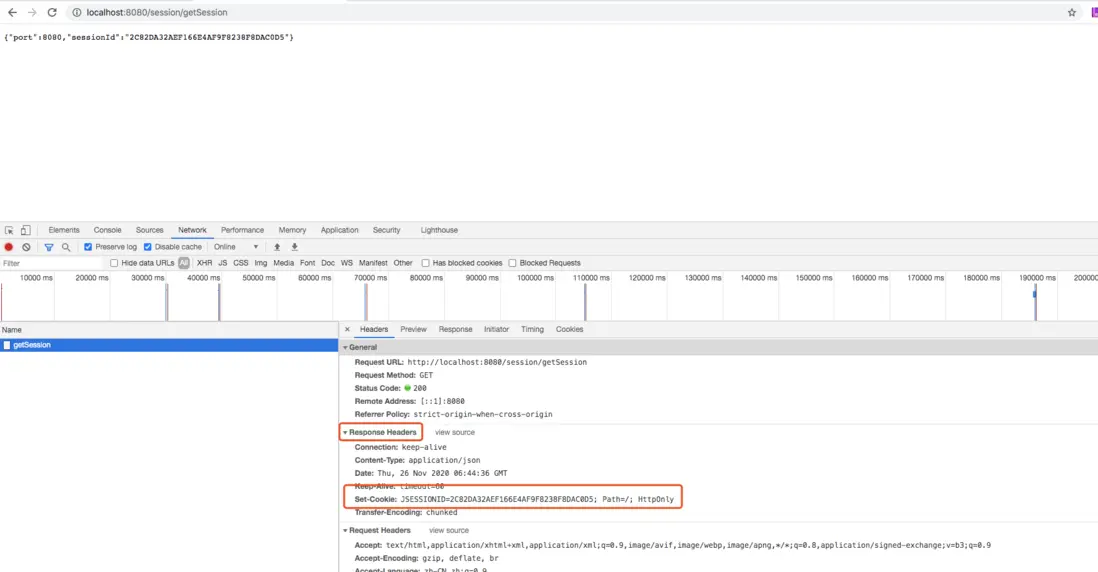Open the Lighthouse panel tab
Viewport: 1098px width, 572px height.
(439, 230)
